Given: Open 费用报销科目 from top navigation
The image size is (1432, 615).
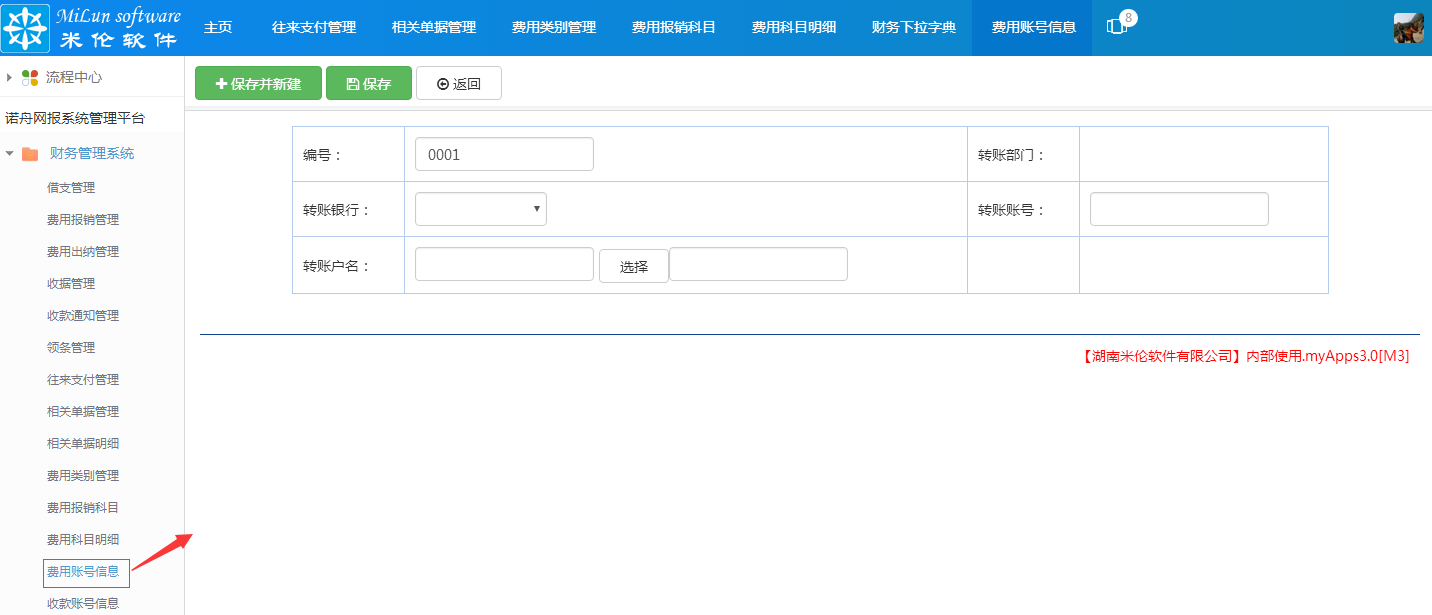Looking at the screenshot, I should [x=674, y=28].
